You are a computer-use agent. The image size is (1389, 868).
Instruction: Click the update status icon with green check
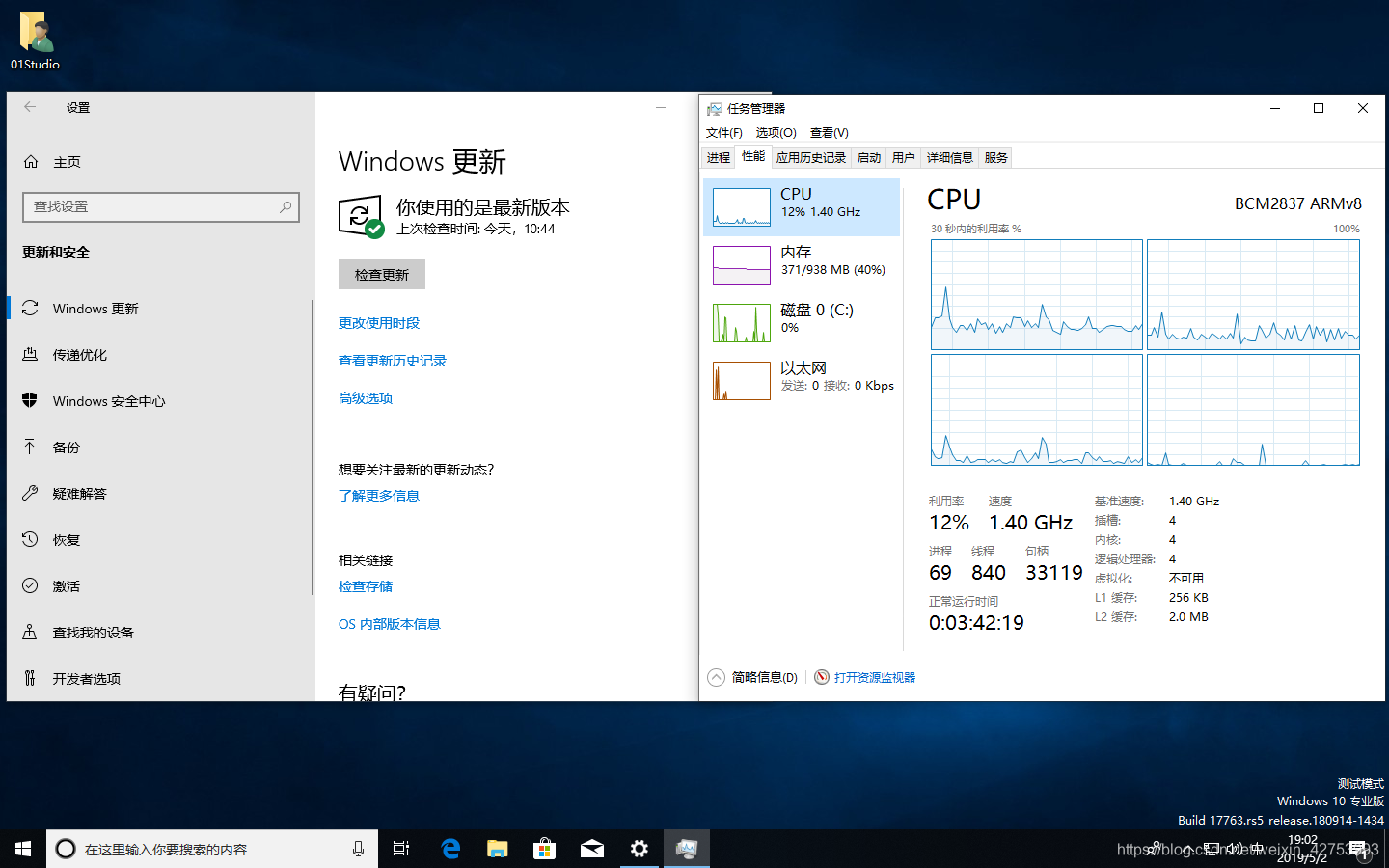(362, 217)
